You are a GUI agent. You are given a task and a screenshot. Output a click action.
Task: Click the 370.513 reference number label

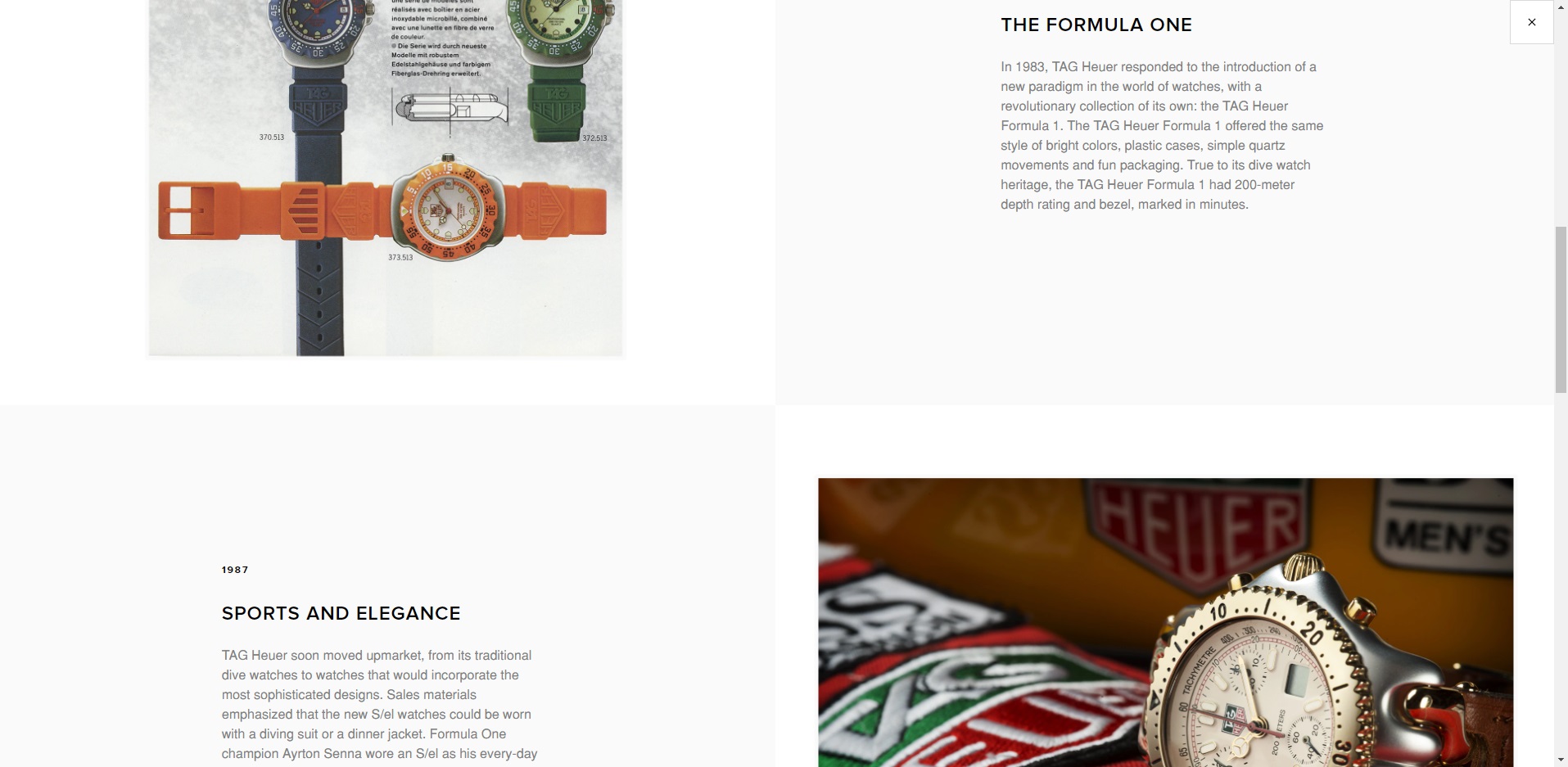[272, 137]
